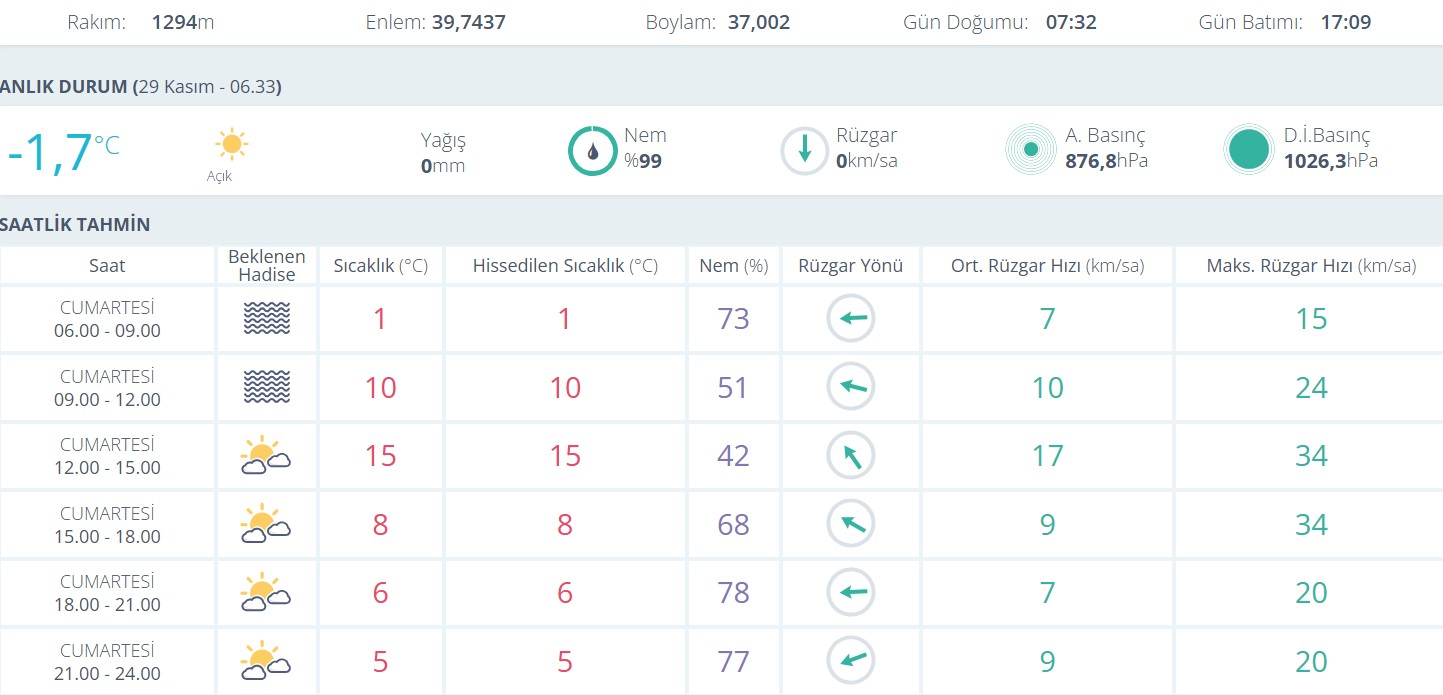Click partly cloudy icon for 12.00 - 15.00

265,456
